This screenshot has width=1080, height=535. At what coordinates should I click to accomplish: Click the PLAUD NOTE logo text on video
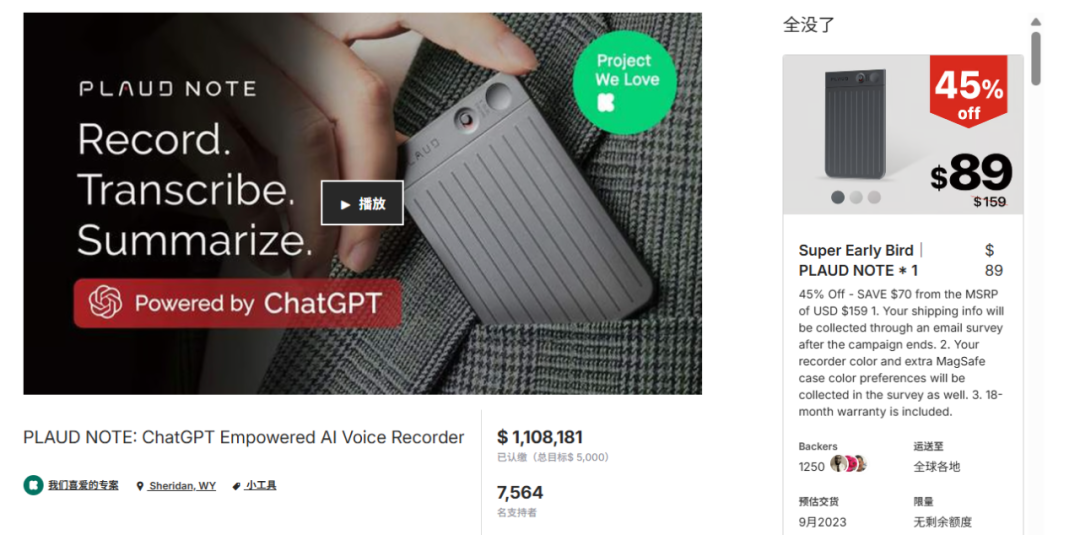[167, 89]
